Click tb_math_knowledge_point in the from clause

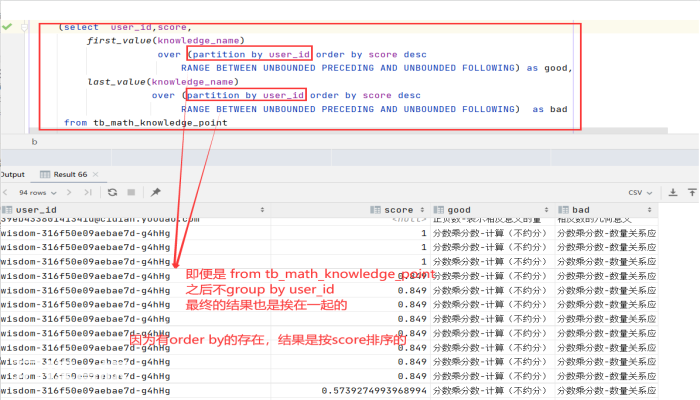click(160, 123)
